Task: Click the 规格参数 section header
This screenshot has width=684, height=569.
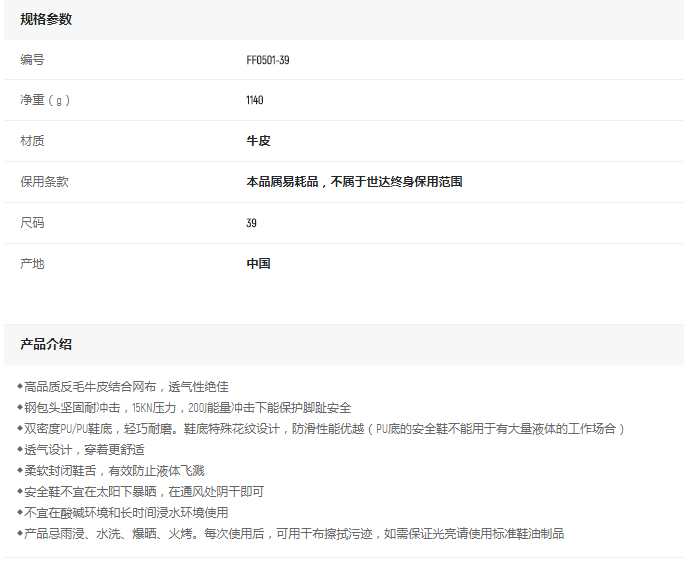Action: pyautogui.click(x=46, y=19)
